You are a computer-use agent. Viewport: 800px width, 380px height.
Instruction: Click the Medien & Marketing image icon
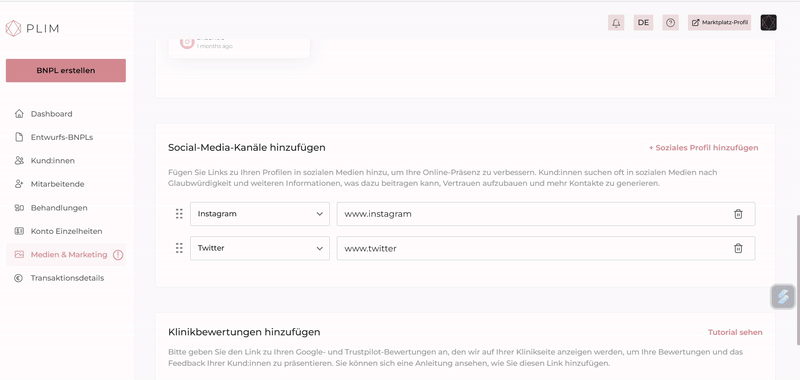tap(19, 255)
